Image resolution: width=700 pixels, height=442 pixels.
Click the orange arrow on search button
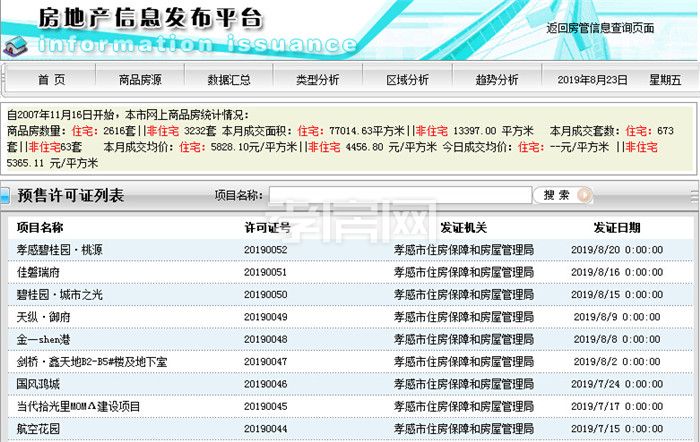tap(584, 195)
